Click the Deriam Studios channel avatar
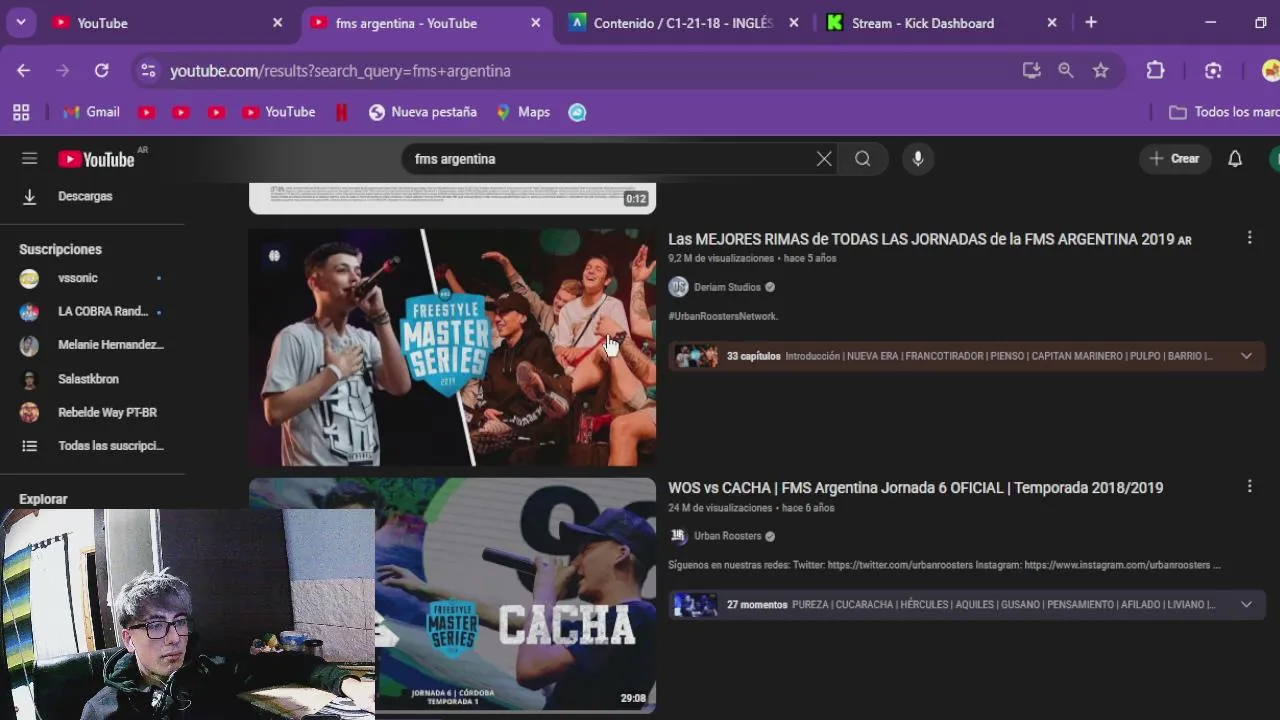This screenshot has width=1280, height=720. (x=679, y=287)
